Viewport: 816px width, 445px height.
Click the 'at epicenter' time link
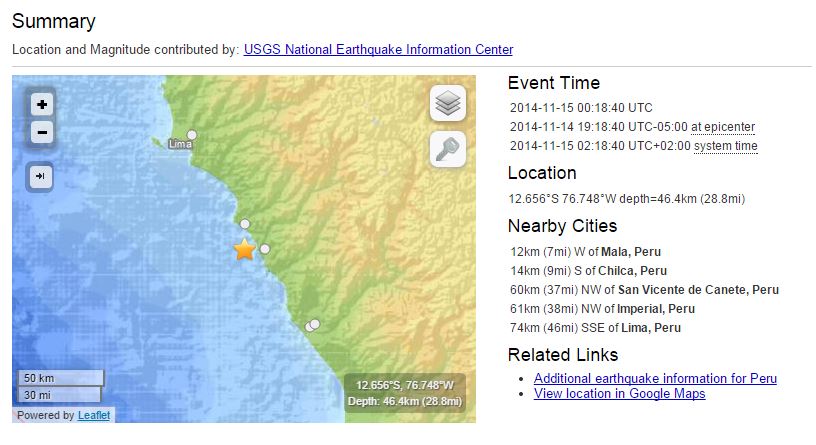pos(723,127)
